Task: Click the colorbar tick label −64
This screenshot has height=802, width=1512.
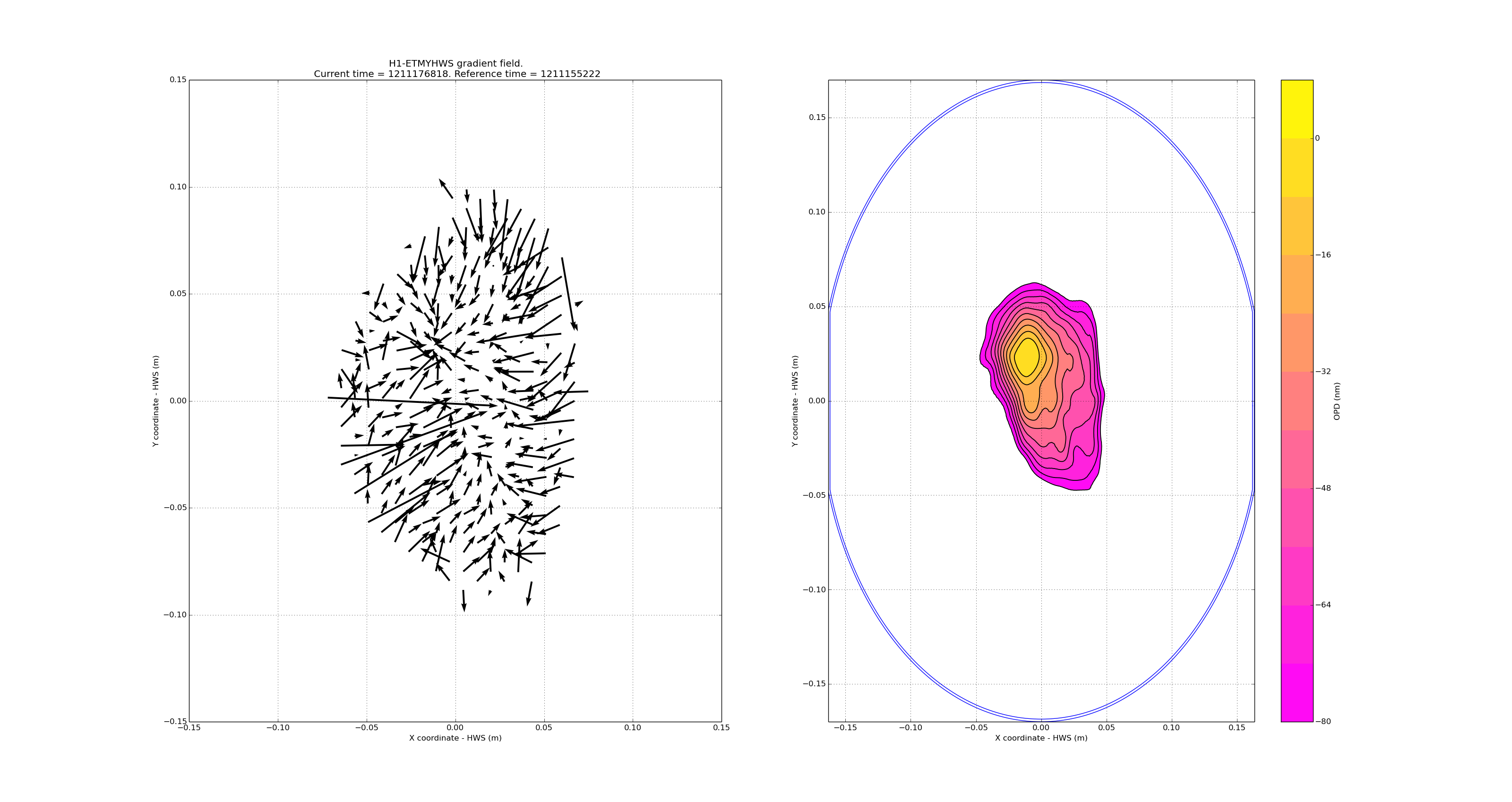Action: click(1323, 605)
